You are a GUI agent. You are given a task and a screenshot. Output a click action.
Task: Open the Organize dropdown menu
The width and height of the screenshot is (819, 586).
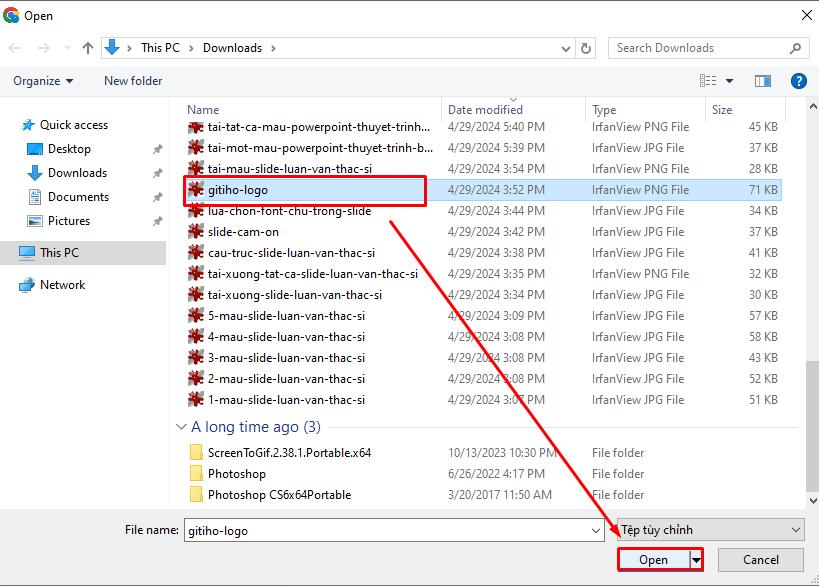[41, 81]
